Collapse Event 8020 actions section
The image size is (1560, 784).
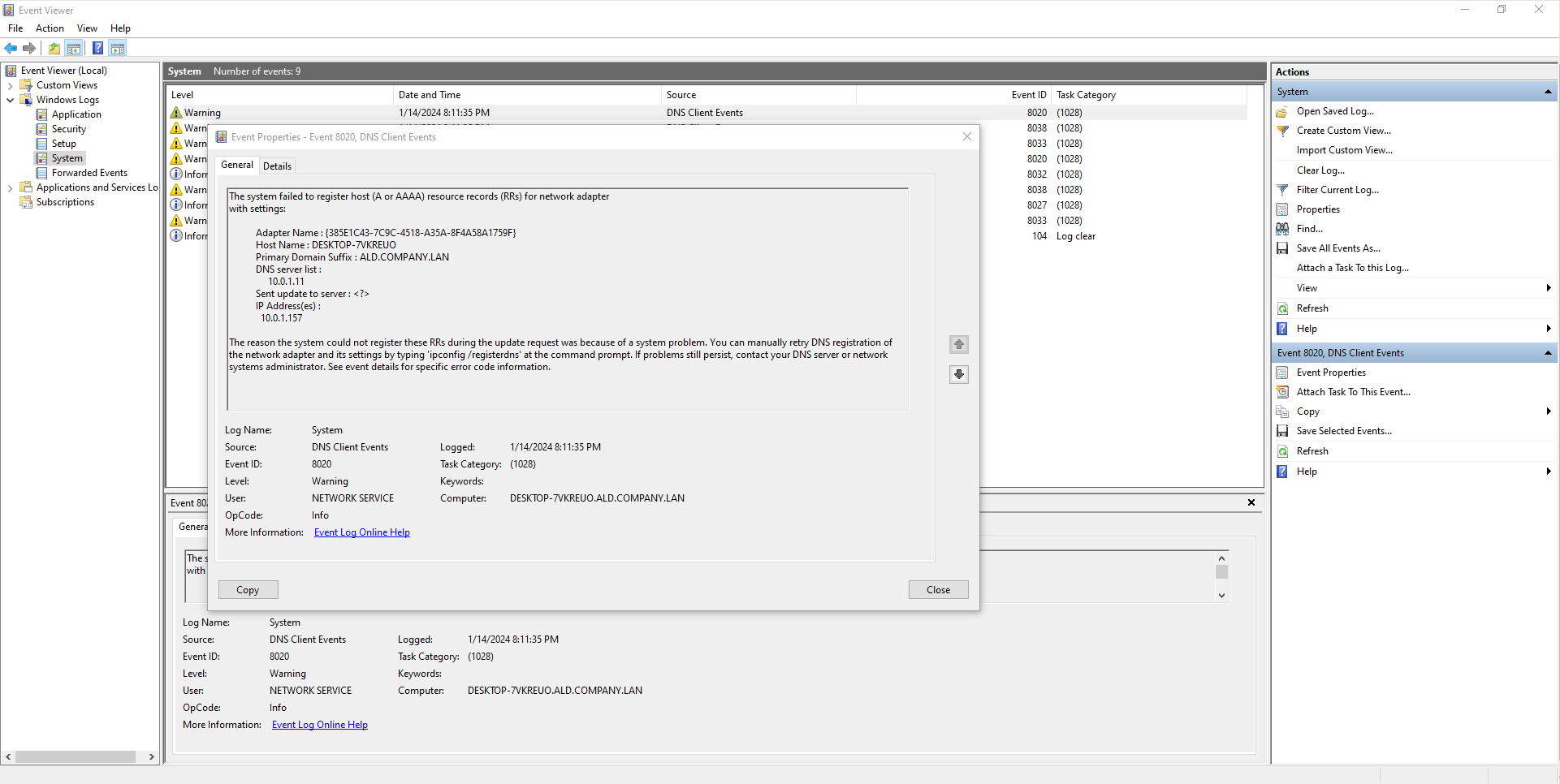[x=1548, y=353]
